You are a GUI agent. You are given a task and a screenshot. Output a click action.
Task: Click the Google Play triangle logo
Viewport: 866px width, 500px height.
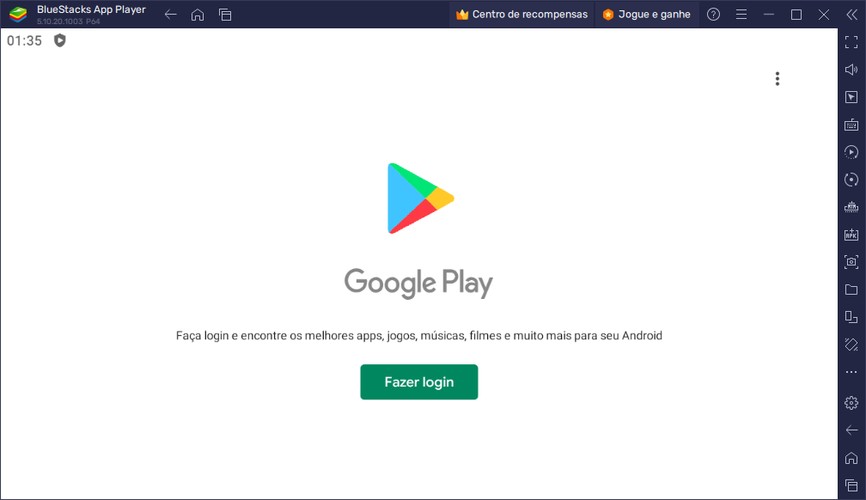(420, 198)
